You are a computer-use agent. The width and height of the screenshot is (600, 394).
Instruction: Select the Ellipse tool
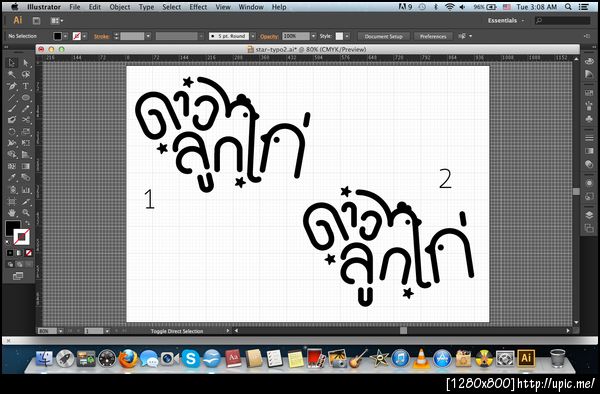click(x=26, y=98)
